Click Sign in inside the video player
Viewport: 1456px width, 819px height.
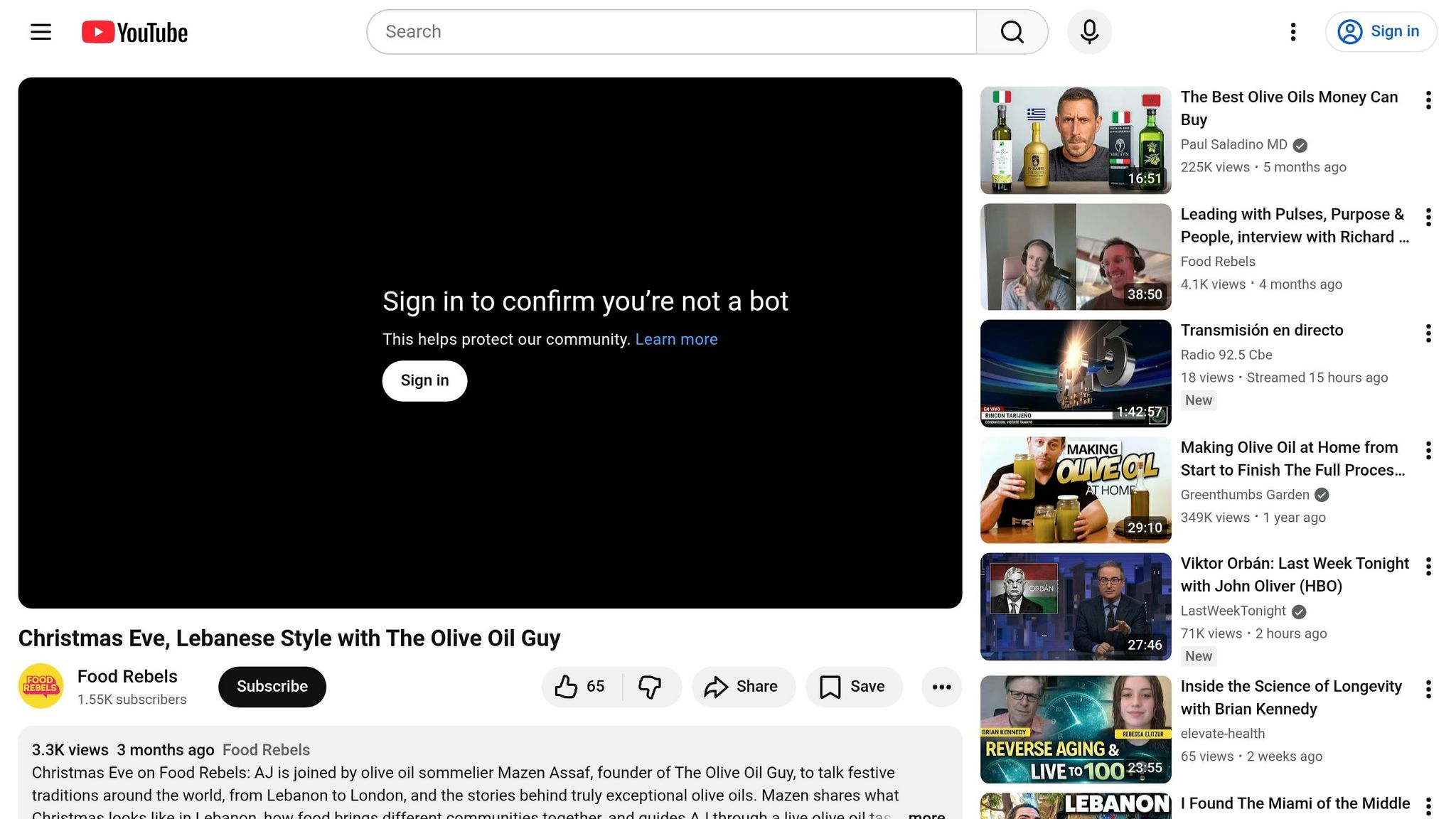pos(424,381)
